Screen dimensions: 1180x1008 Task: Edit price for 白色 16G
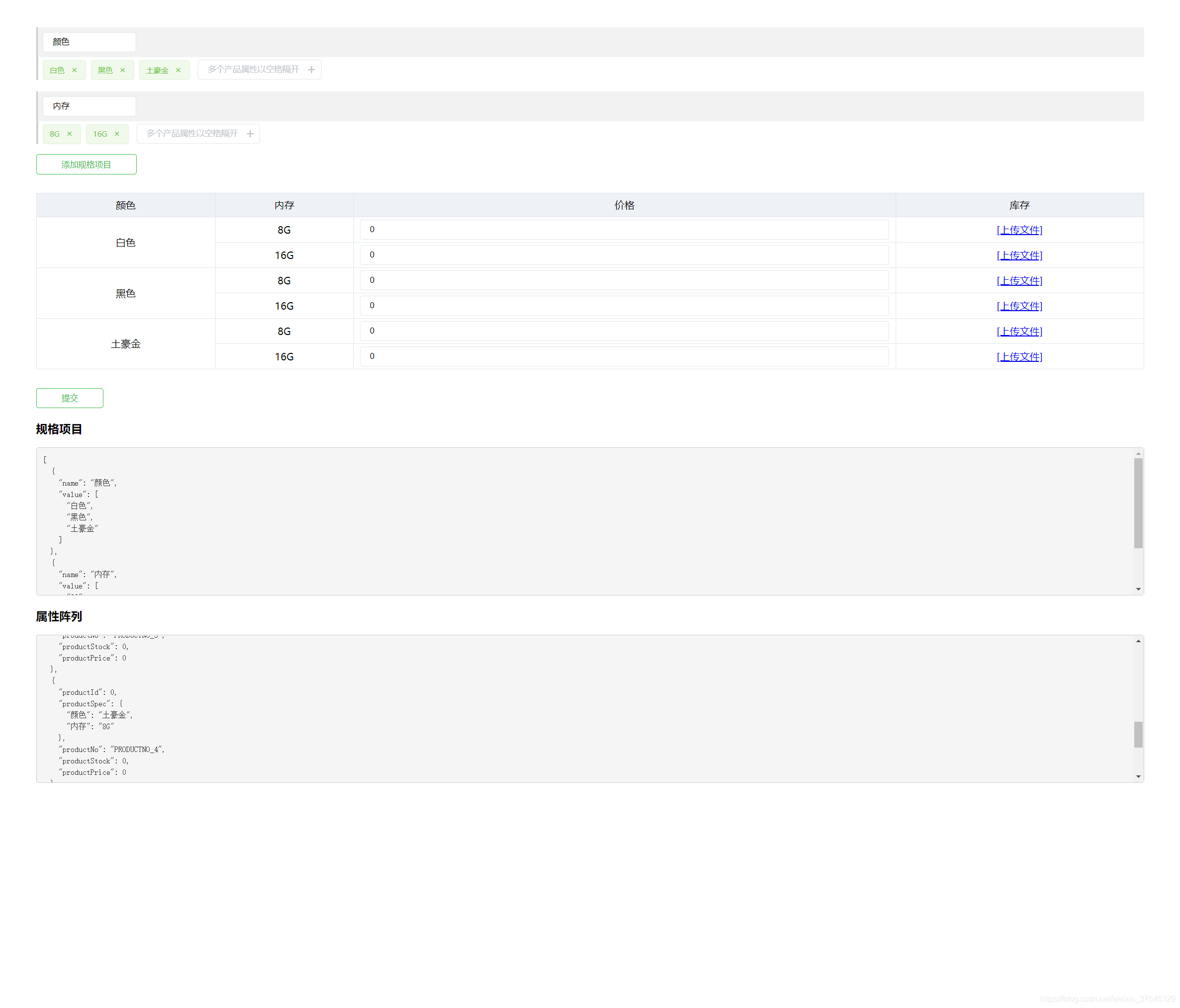click(x=624, y=254)
